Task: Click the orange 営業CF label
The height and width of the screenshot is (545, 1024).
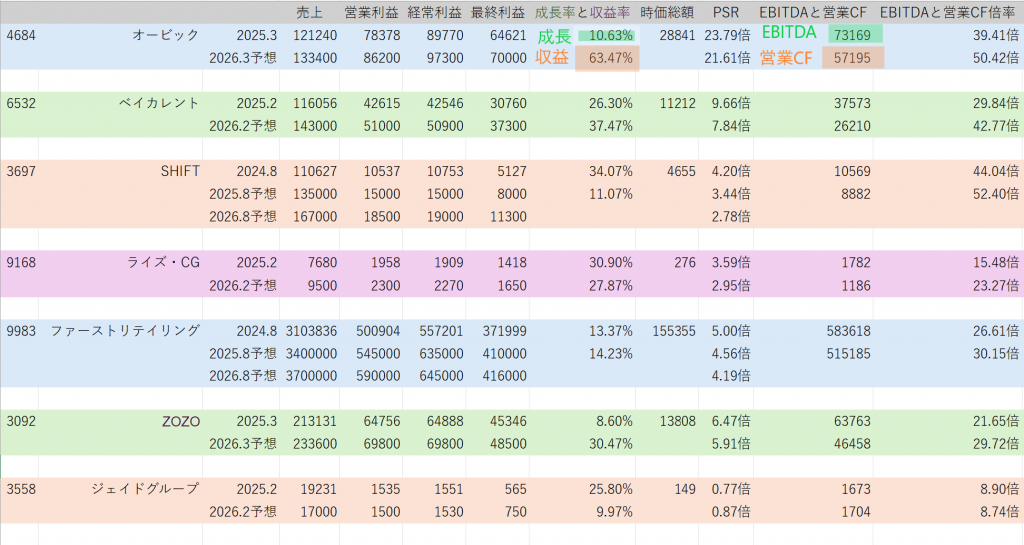Action: [786, 58]
